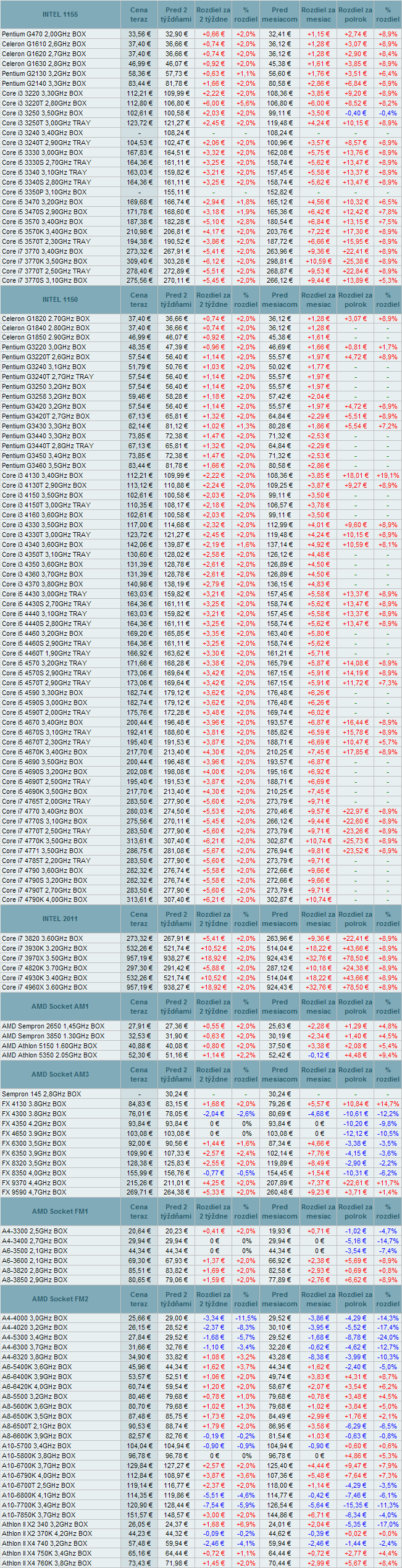Click A6-3600 2,1GHz BOX
This screenshot has height=1568, width=402.
[x=35, y=1261]
